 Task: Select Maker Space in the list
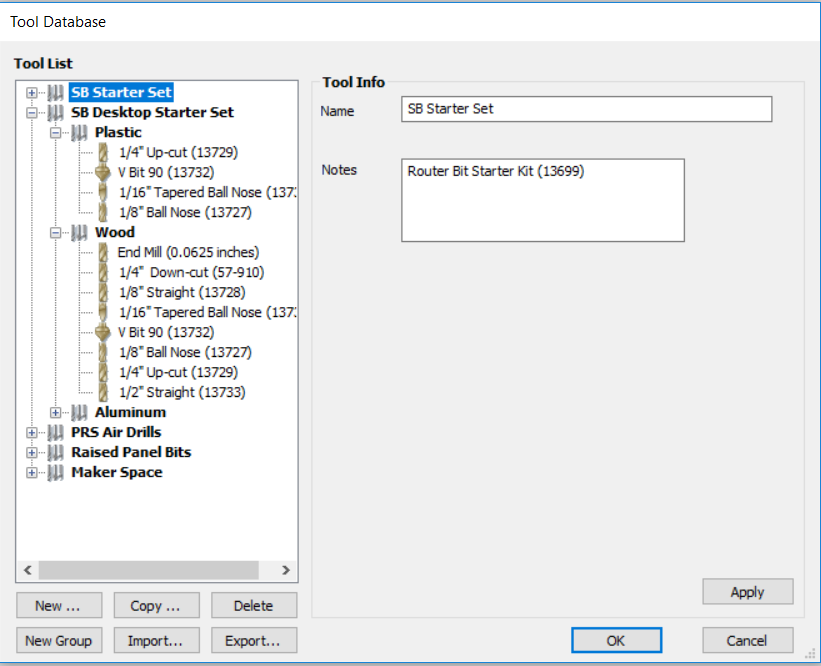117,472
